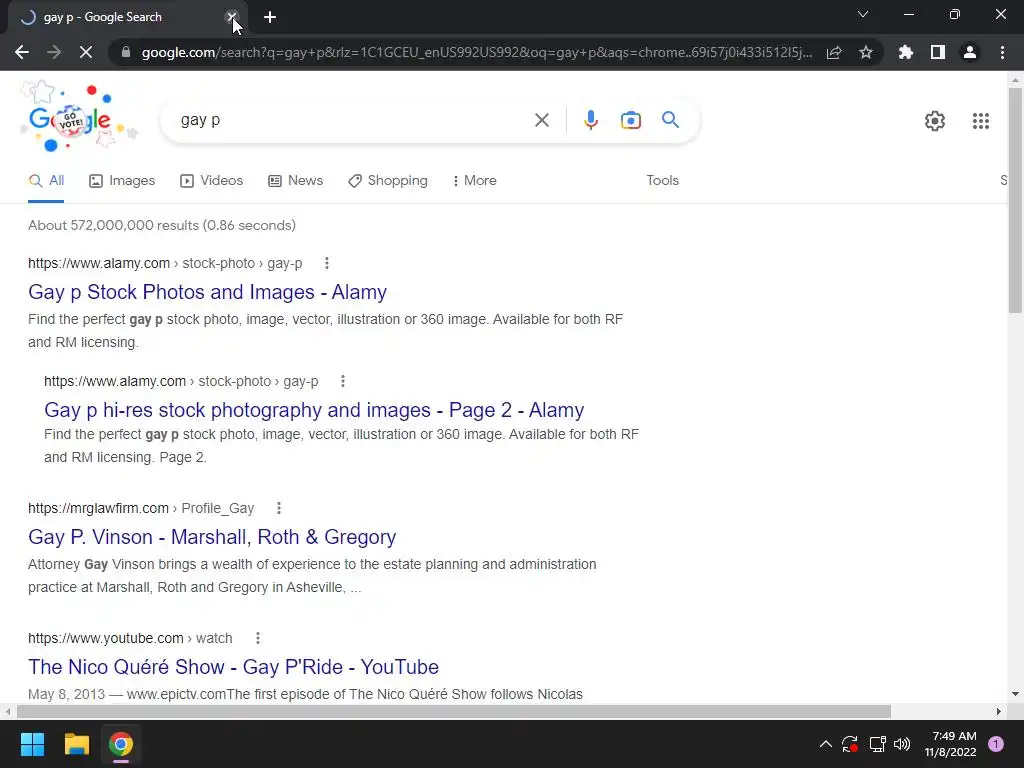Open options for Alamy Page 2 result
This screenshot has height=768, width=1024.
pos(343,381)
